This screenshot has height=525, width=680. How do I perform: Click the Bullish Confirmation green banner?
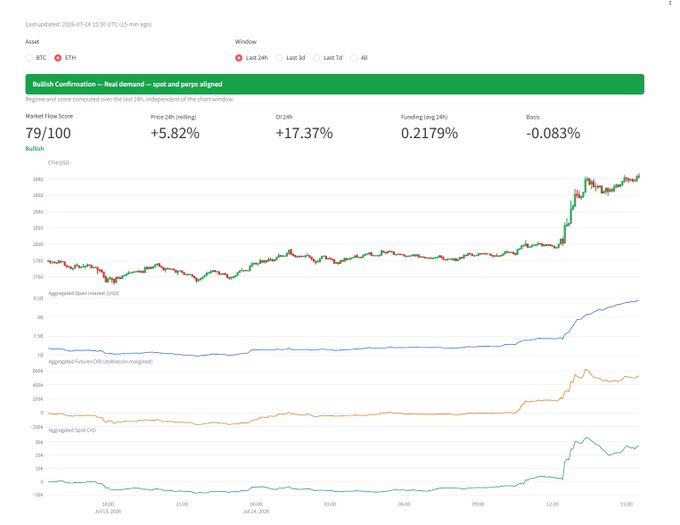click(x=334, y=84)
